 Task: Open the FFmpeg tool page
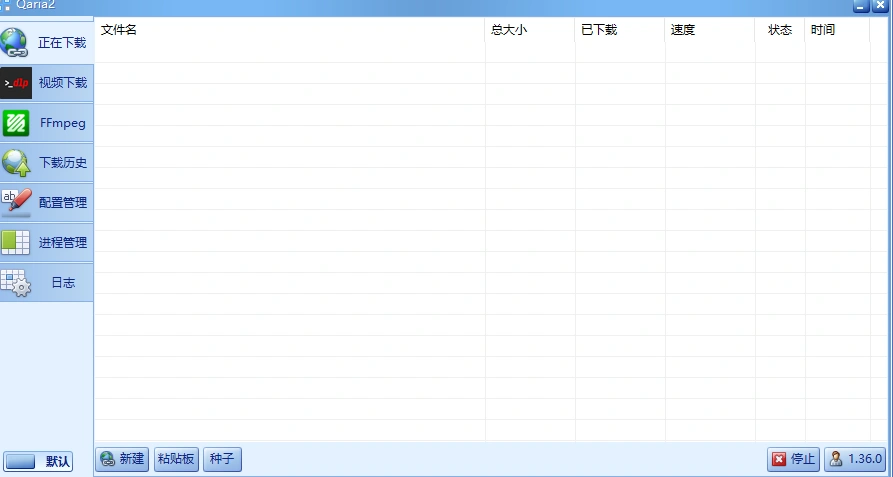click(x=47, y=123)
